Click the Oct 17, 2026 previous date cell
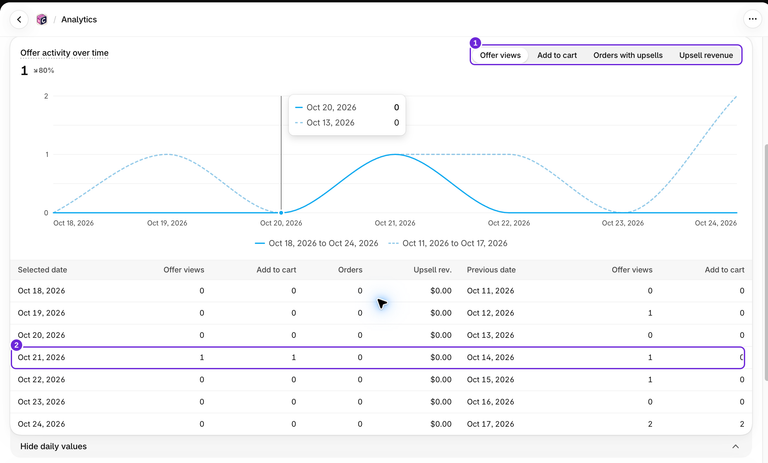 point(490,424)
